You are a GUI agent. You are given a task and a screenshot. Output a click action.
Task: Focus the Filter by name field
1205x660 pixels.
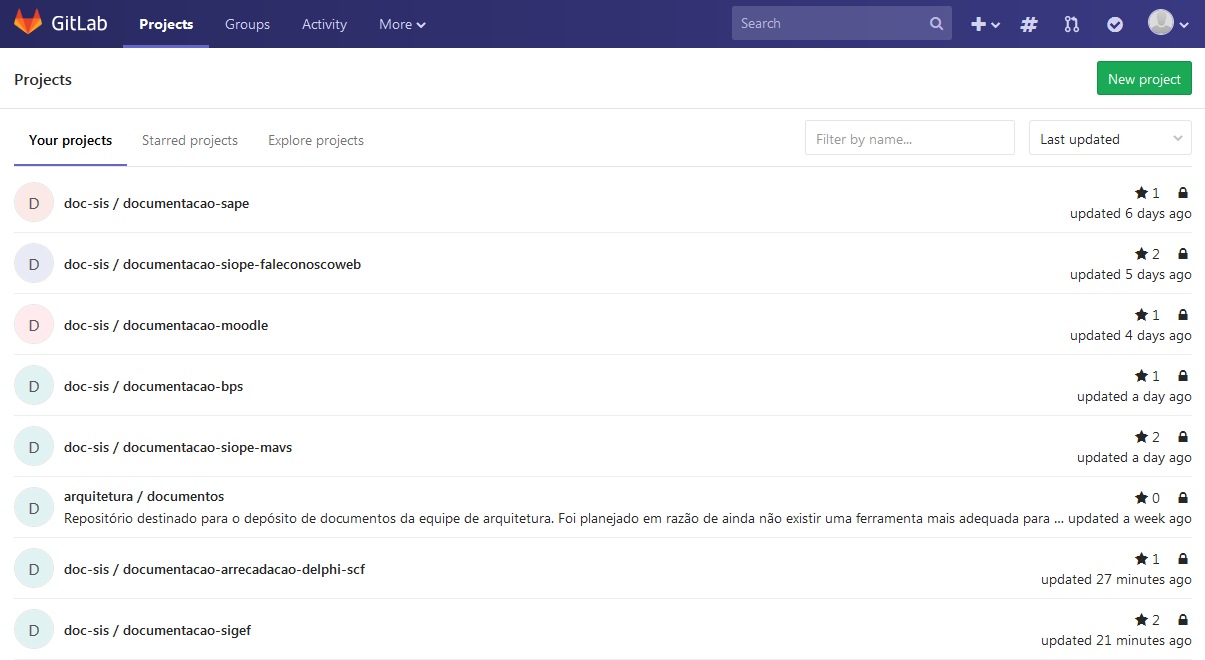click(909, 139)
